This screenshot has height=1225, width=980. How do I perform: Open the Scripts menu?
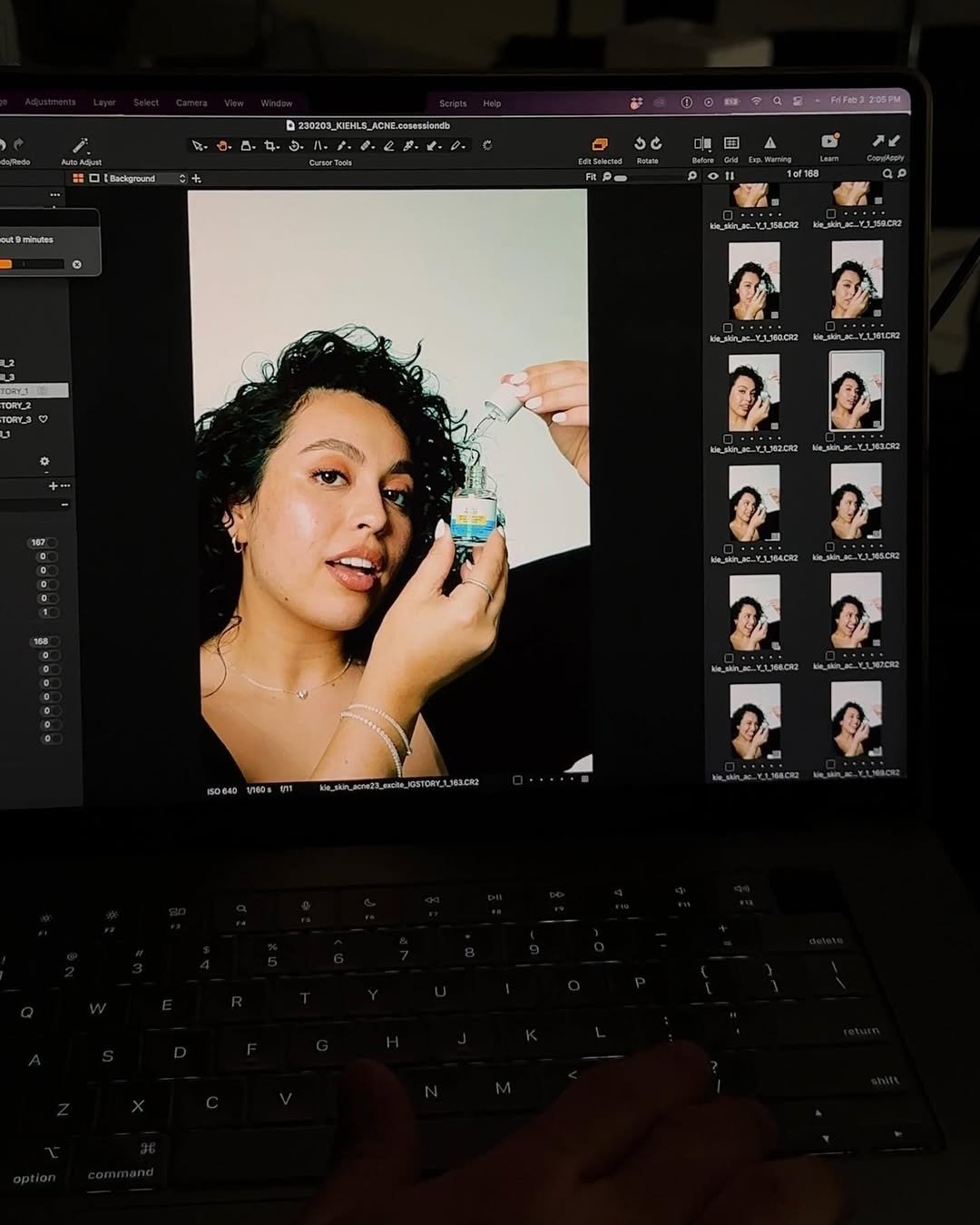pos(453,103)
